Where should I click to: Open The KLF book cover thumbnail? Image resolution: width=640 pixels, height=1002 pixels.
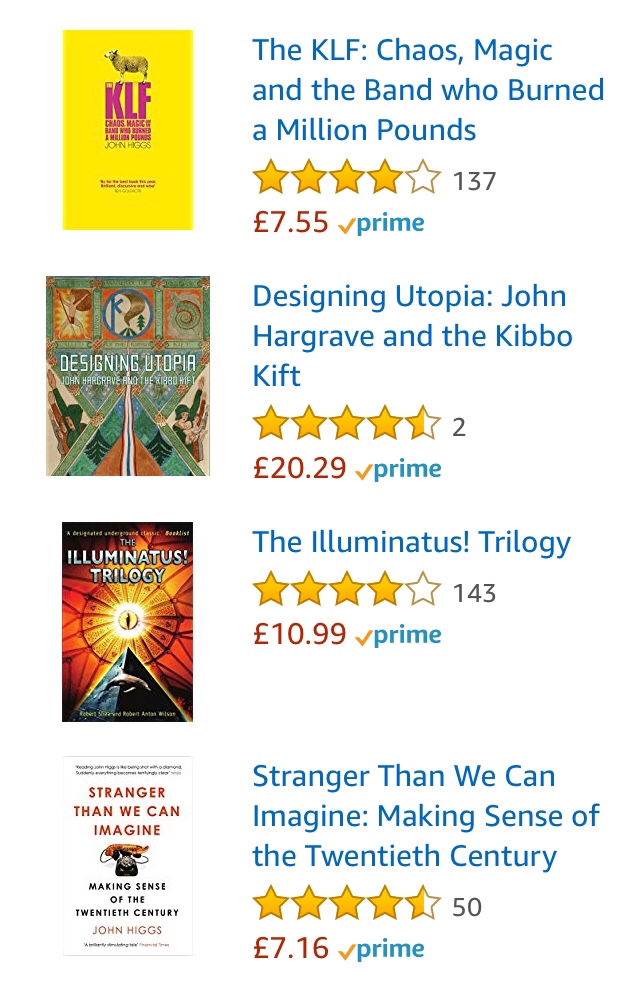127,130
